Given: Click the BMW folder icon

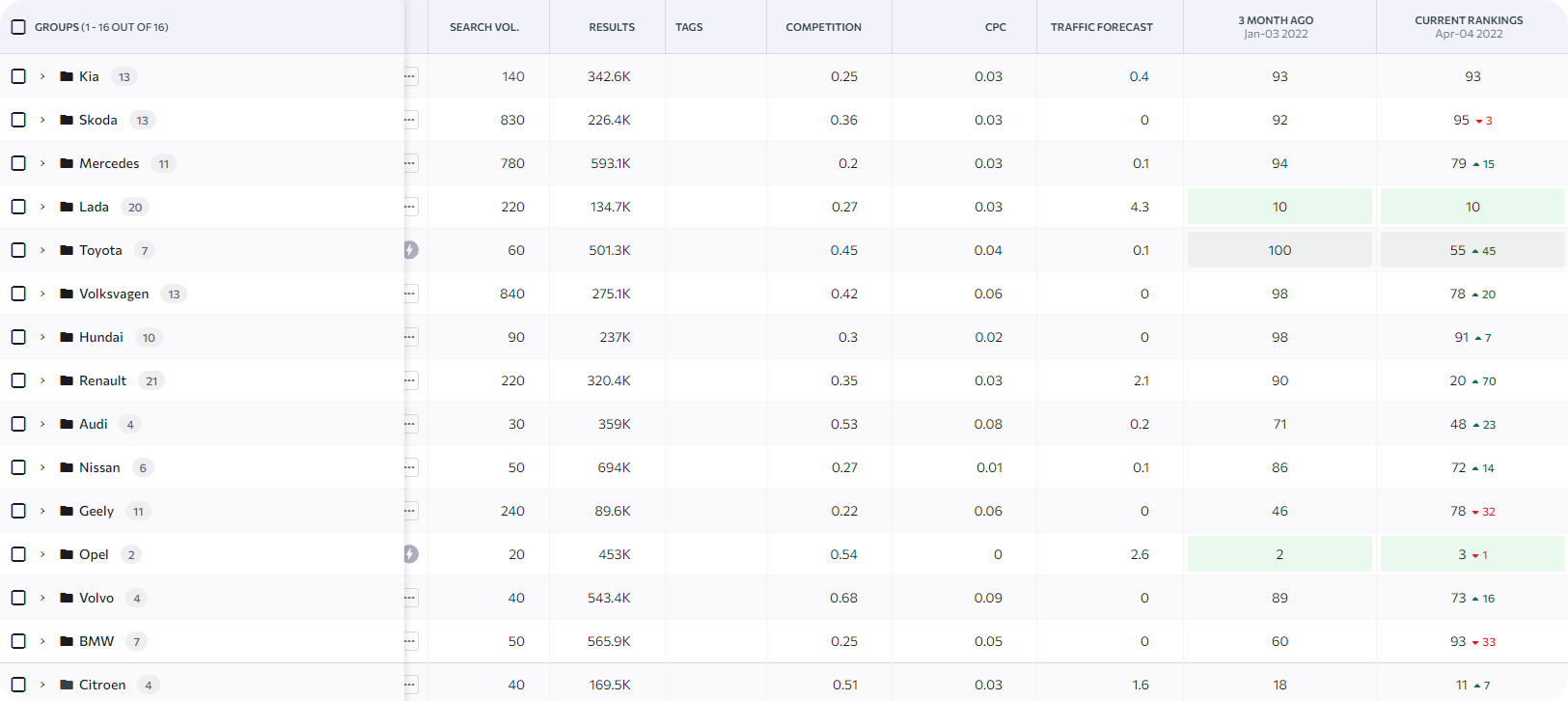Looking at the screenshot, I should point(67,641).
